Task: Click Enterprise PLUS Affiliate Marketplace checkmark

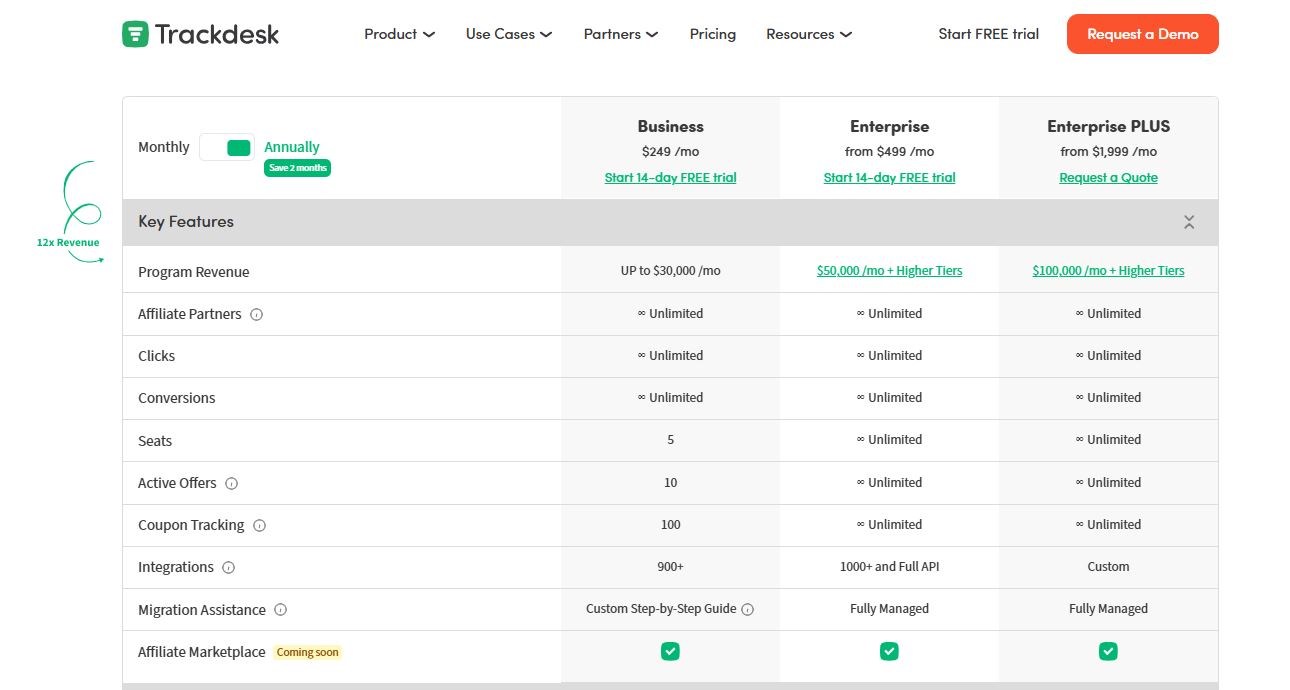Action: coord(1108,652)
